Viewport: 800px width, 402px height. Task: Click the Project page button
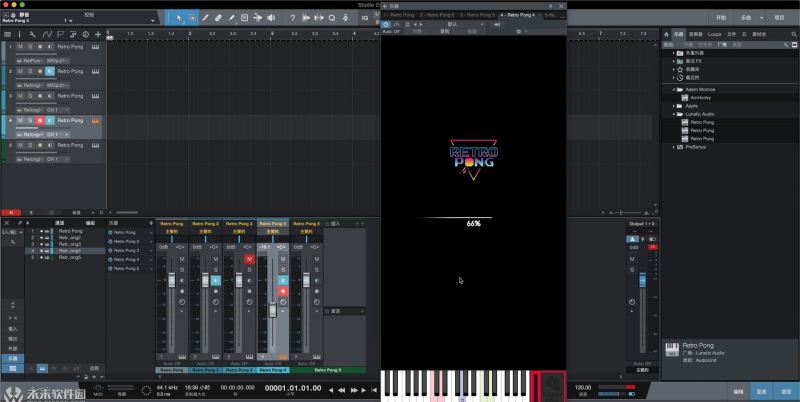tap(780, 18)
